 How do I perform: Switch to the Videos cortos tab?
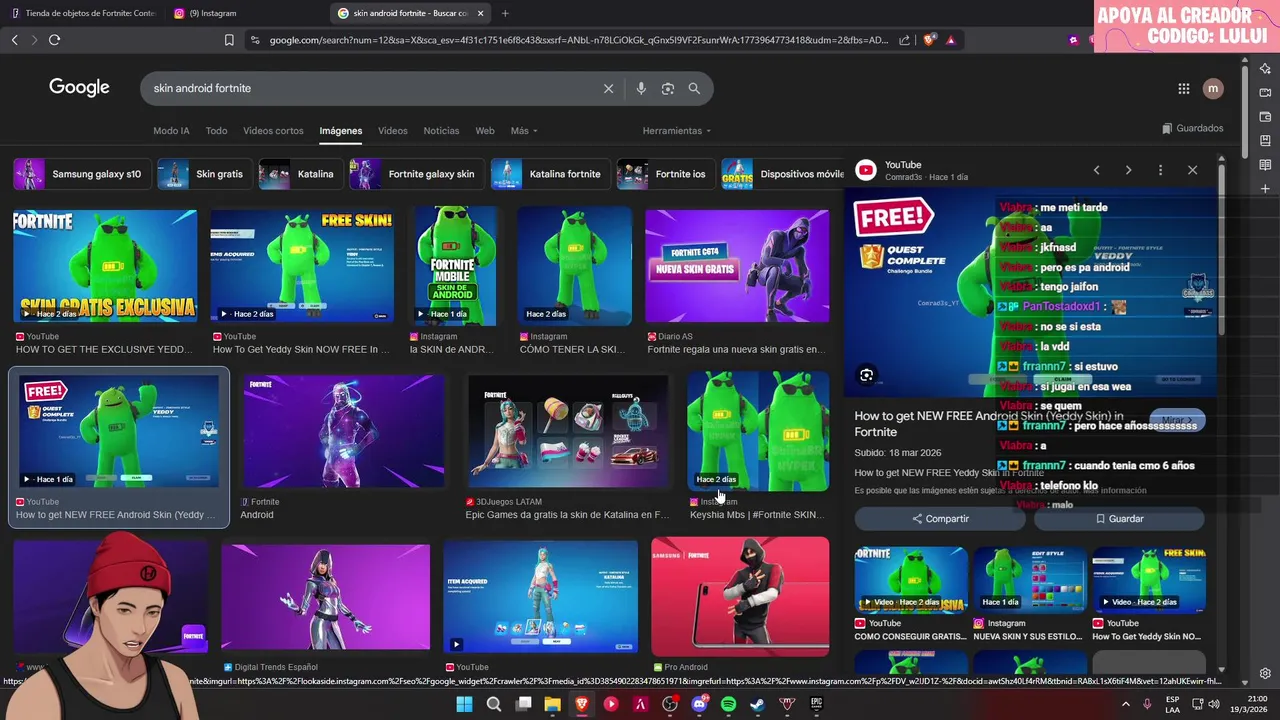(273, 131)
